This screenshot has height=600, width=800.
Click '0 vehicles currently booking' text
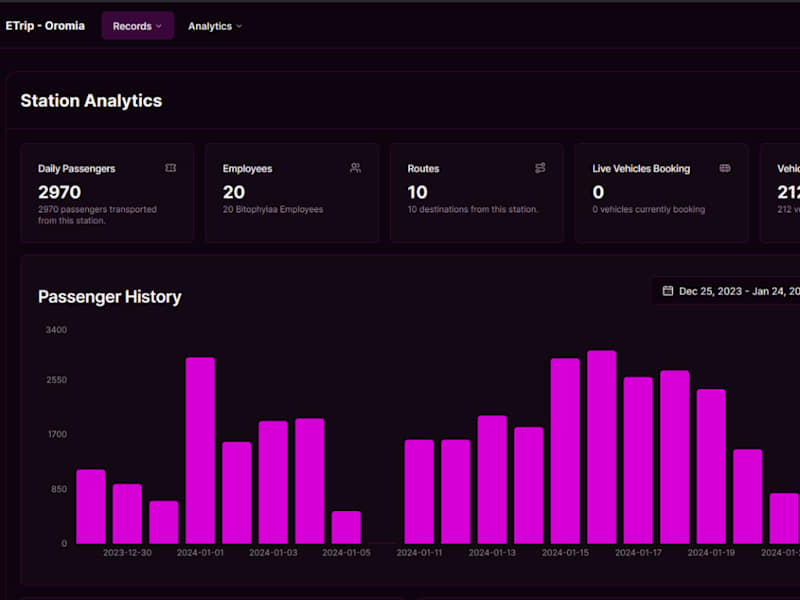[648, 209]
